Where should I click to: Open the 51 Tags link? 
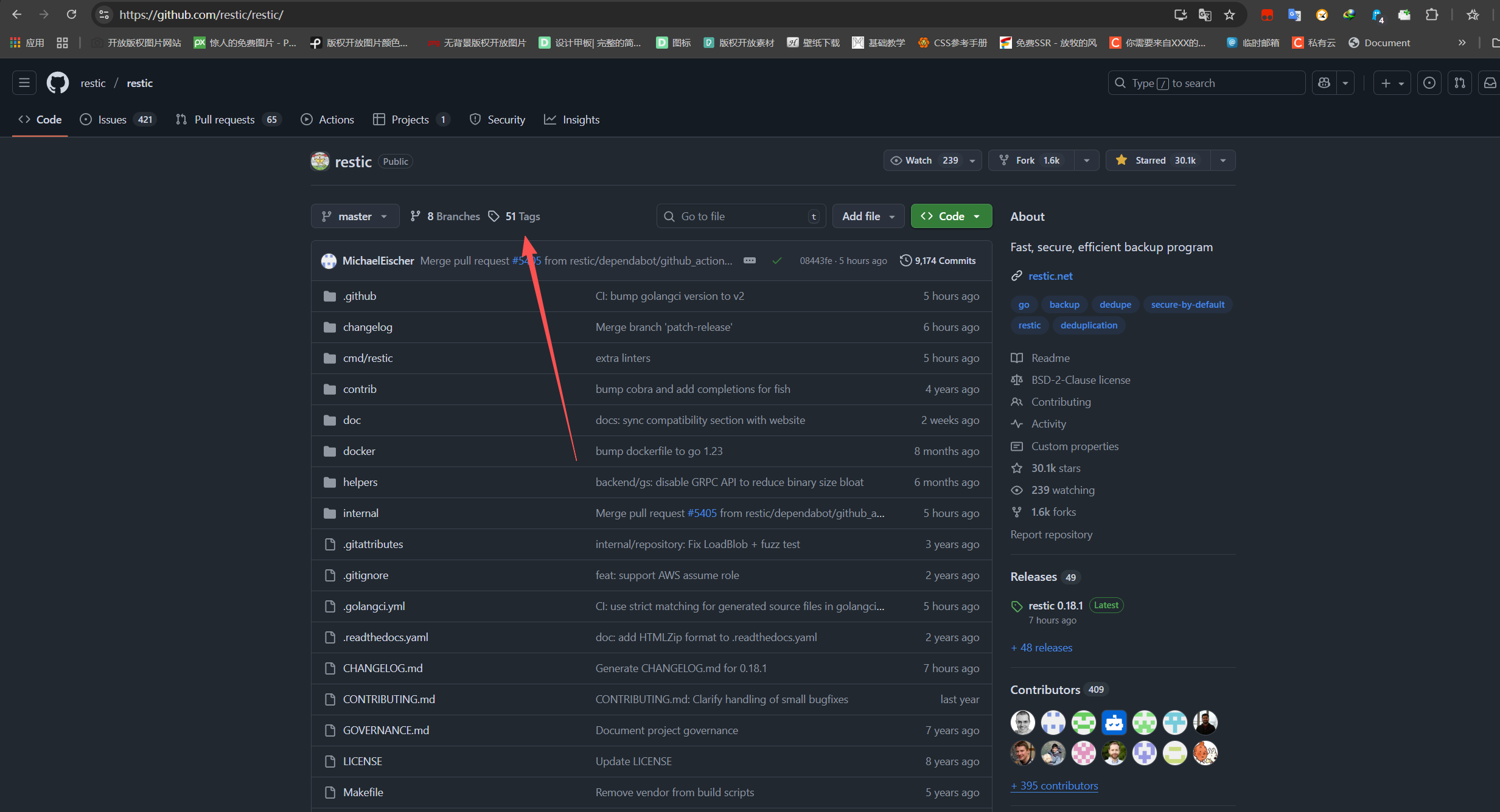point(522,217)
